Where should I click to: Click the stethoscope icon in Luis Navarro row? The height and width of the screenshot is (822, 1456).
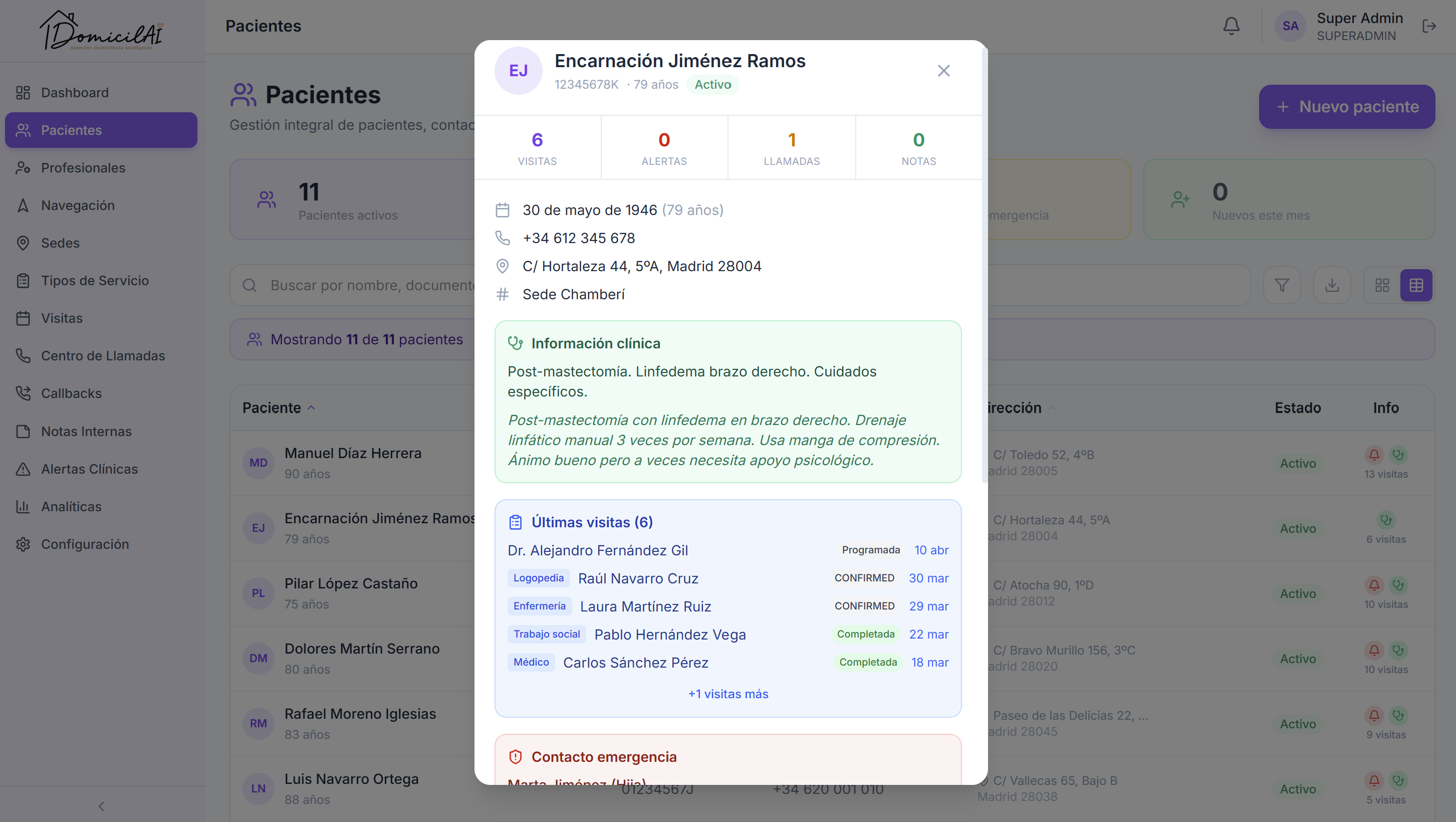[1398, 781]
